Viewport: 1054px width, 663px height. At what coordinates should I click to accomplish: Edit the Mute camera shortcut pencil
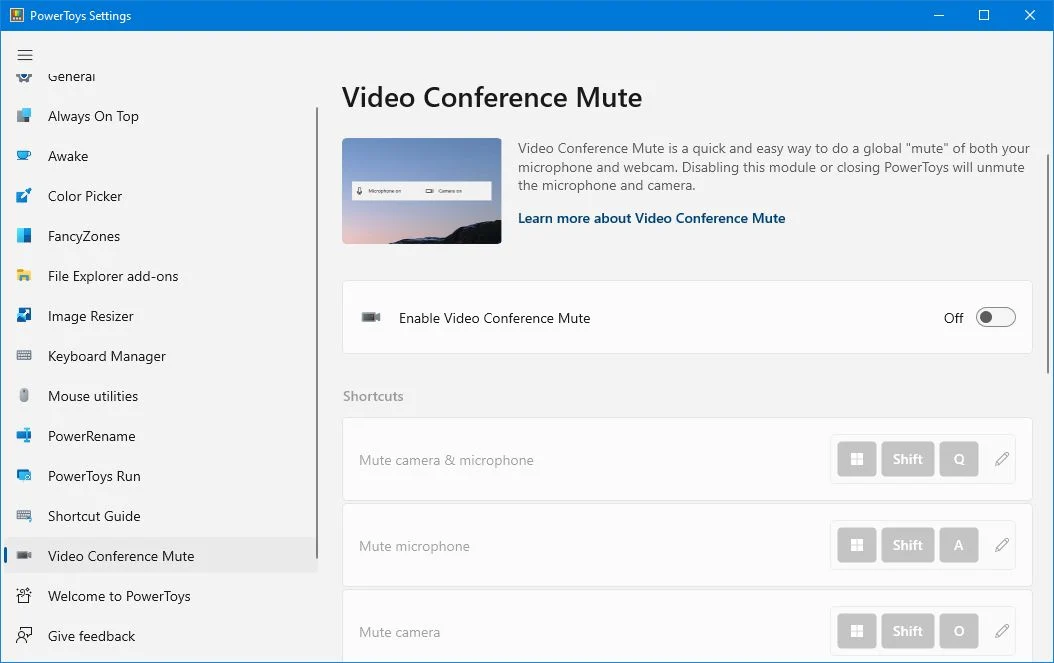1002,631
